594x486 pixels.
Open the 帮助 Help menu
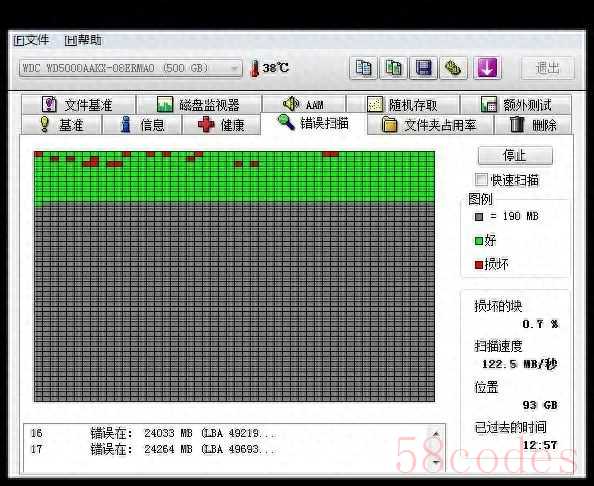(83, 40)
